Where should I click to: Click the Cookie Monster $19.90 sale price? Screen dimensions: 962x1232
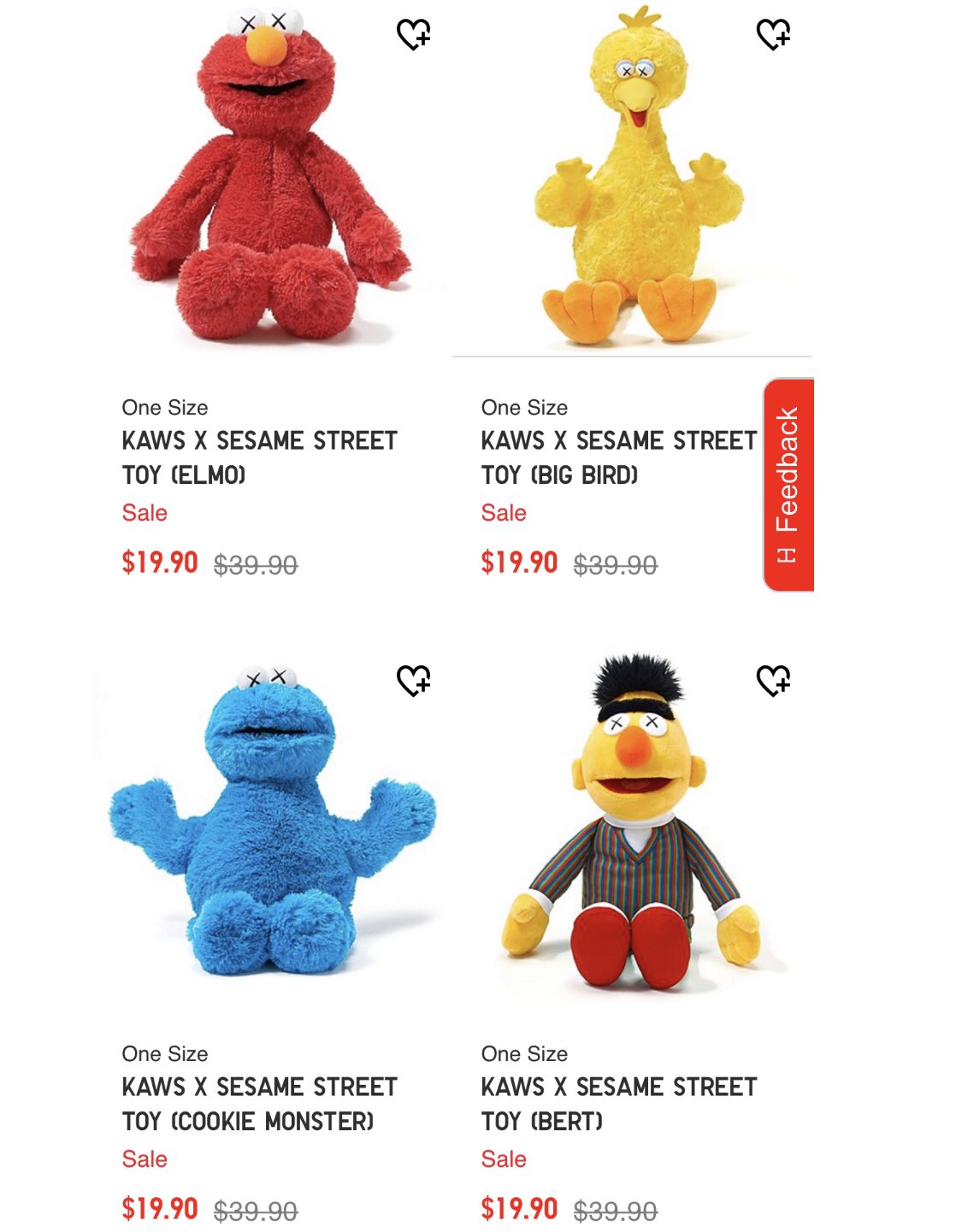[x=160, y=1209]
